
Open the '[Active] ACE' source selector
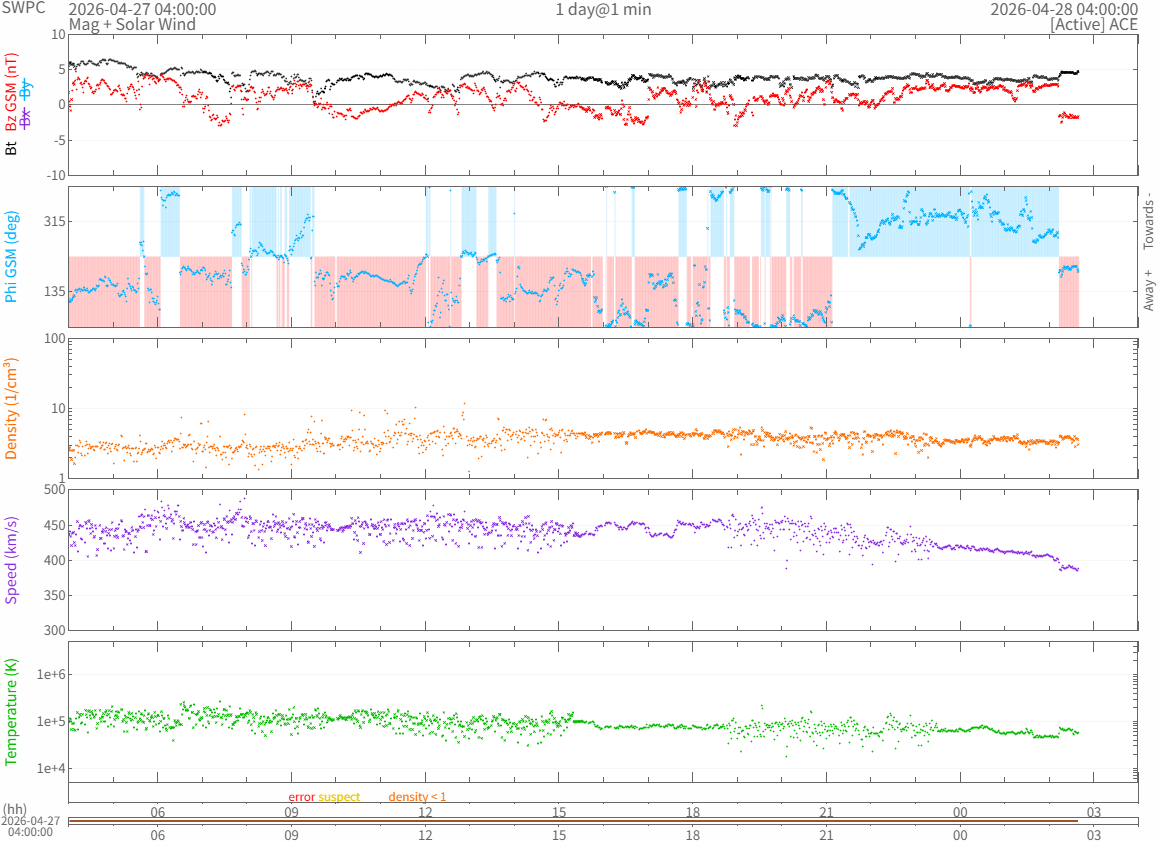[x=1094, y=24]
